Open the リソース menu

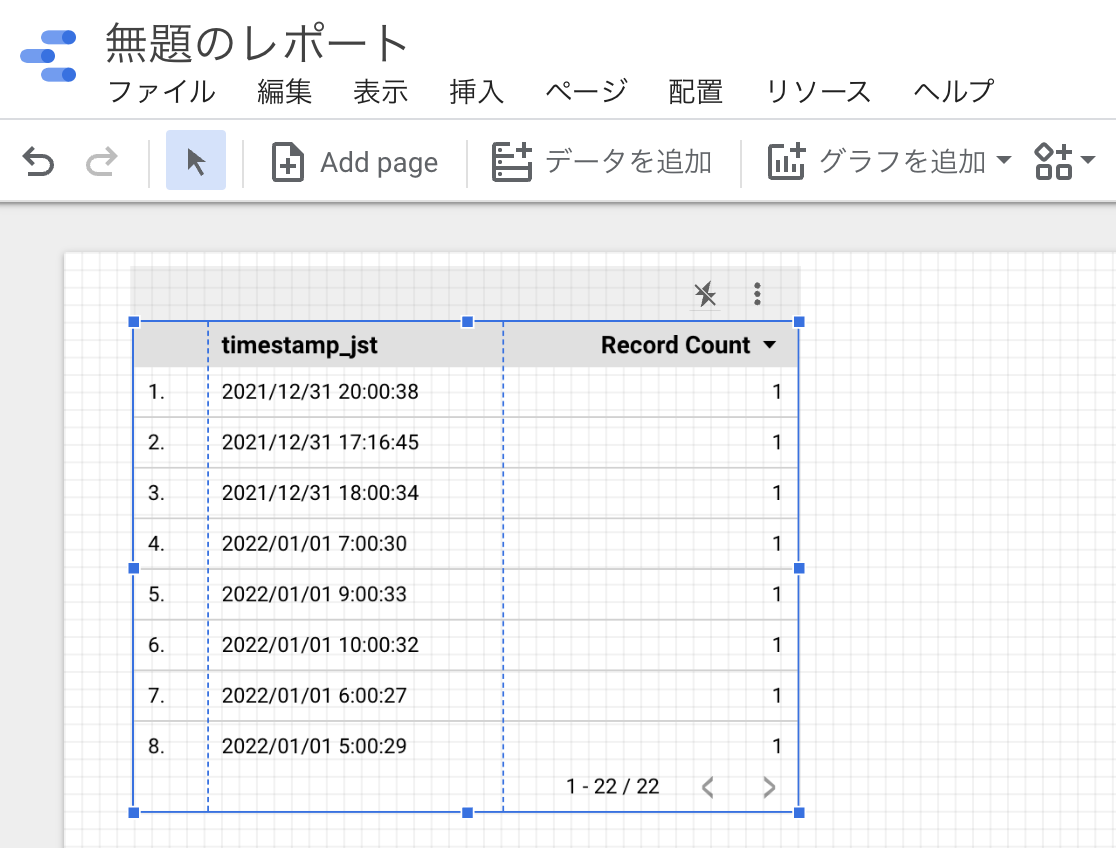(x=818, y=92)
